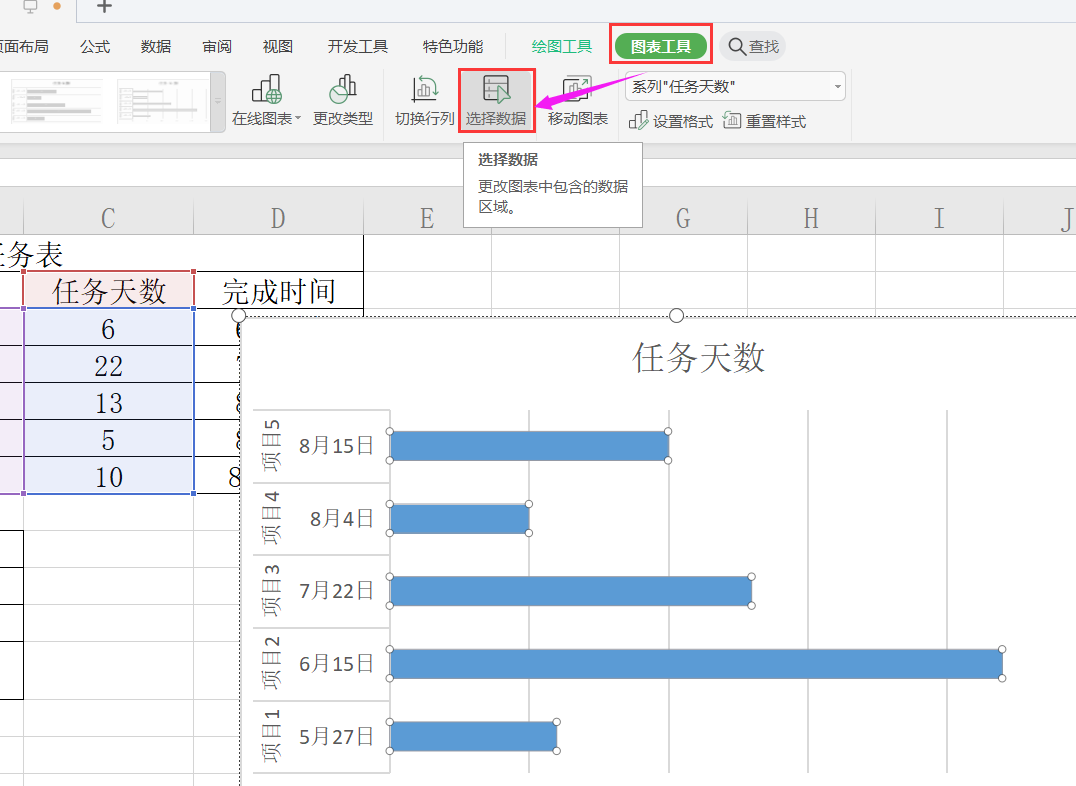Open the Online Chart (在线图表) icon
1076x786 pixels.
click(x=266, y=89)
